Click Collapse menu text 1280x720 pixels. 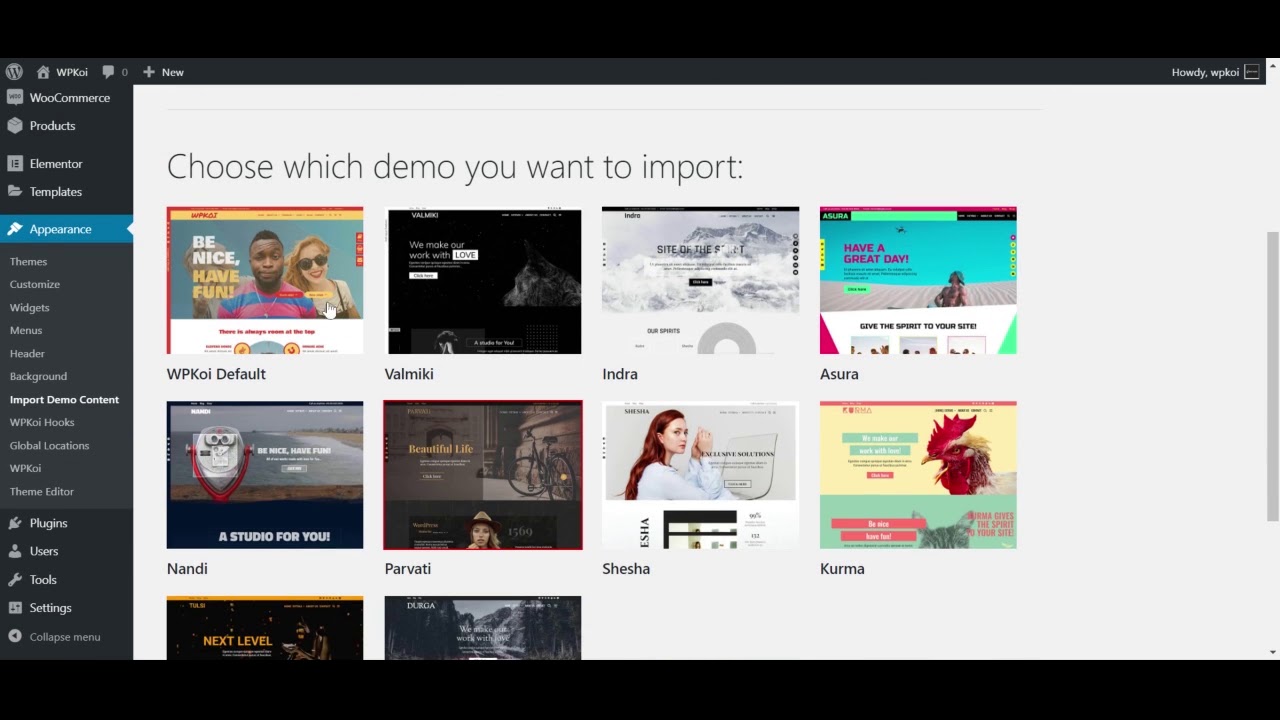point(65,637)
